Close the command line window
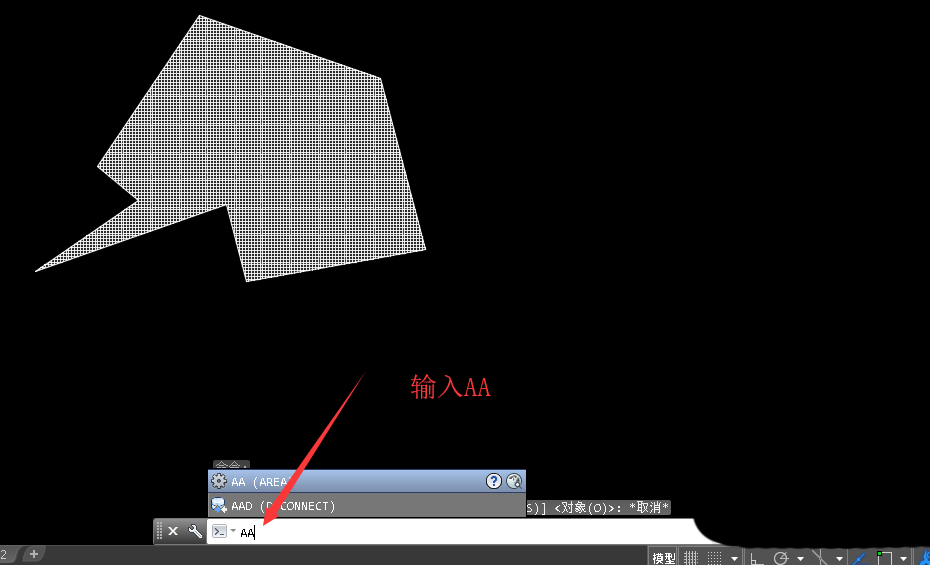 (x=173, y=531)
